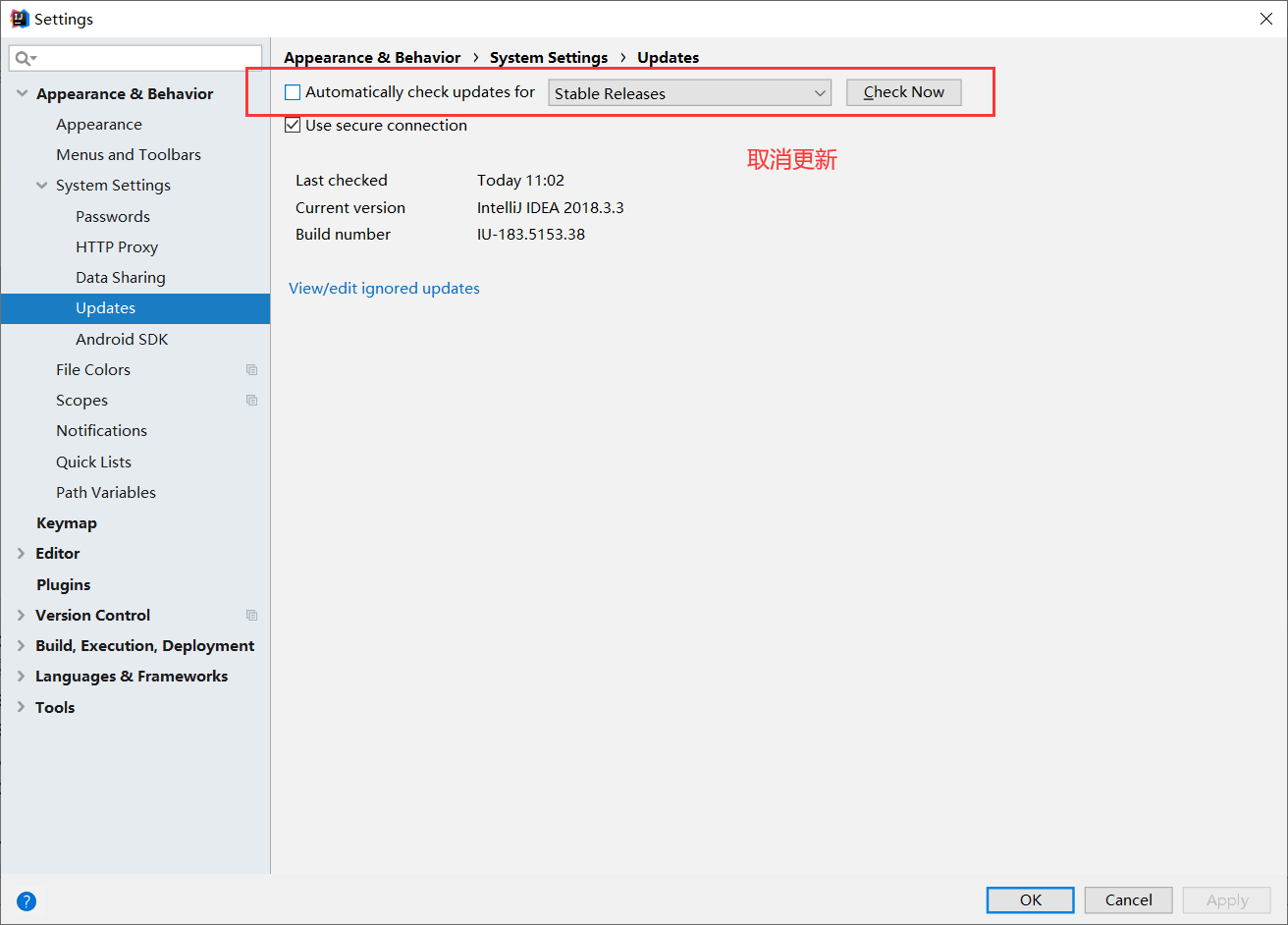Select the Updates tree item
Viewport: 1288px width, 925px height.
tap(135, 308)
